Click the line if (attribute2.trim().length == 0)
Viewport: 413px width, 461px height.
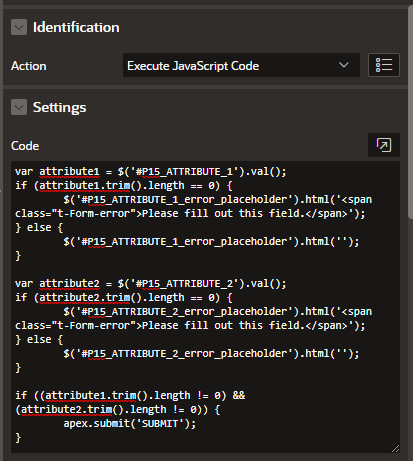[x=124, y=297]
